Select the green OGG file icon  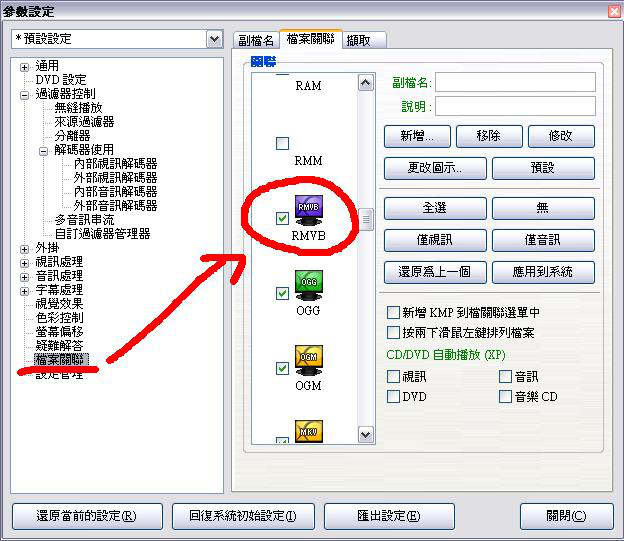point(308,285)
